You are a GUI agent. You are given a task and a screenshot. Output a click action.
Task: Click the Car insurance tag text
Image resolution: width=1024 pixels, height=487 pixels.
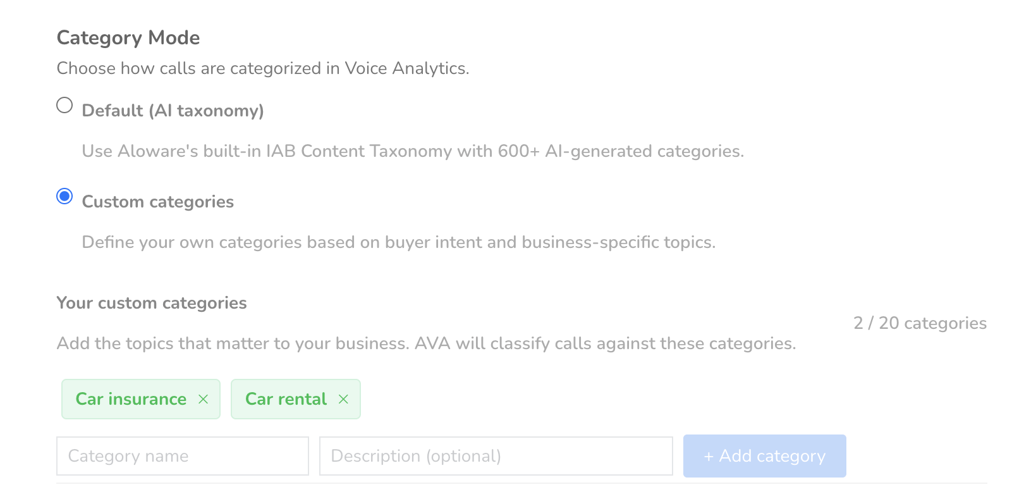click(x=131, y=399)
